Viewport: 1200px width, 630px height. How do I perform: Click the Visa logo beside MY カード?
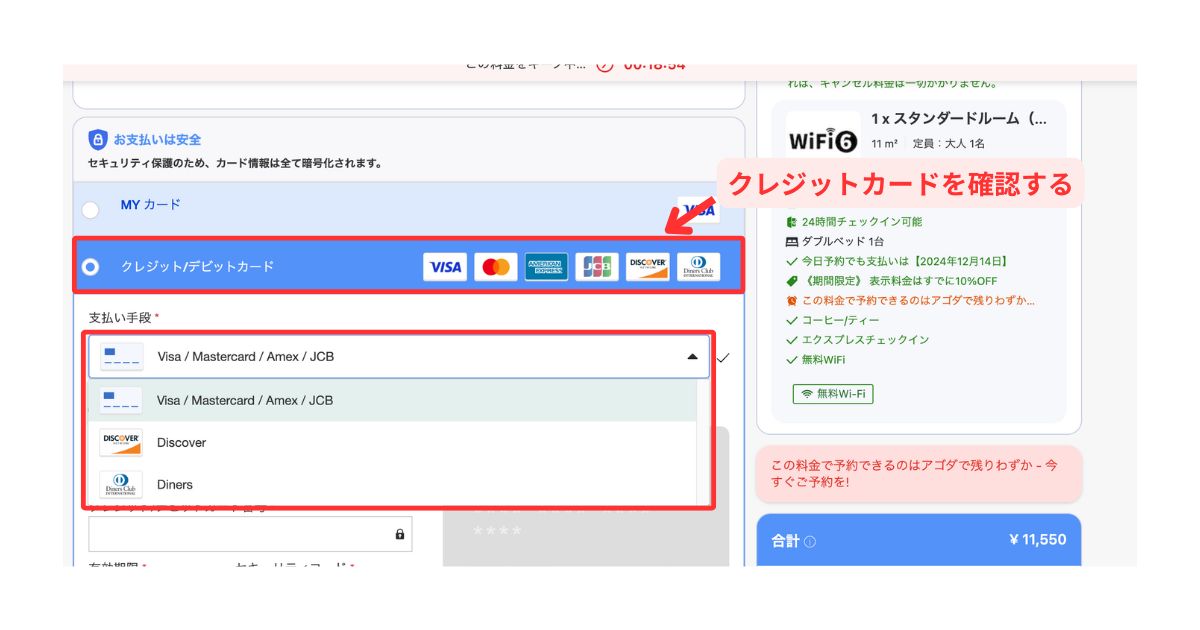pos(698,210)
